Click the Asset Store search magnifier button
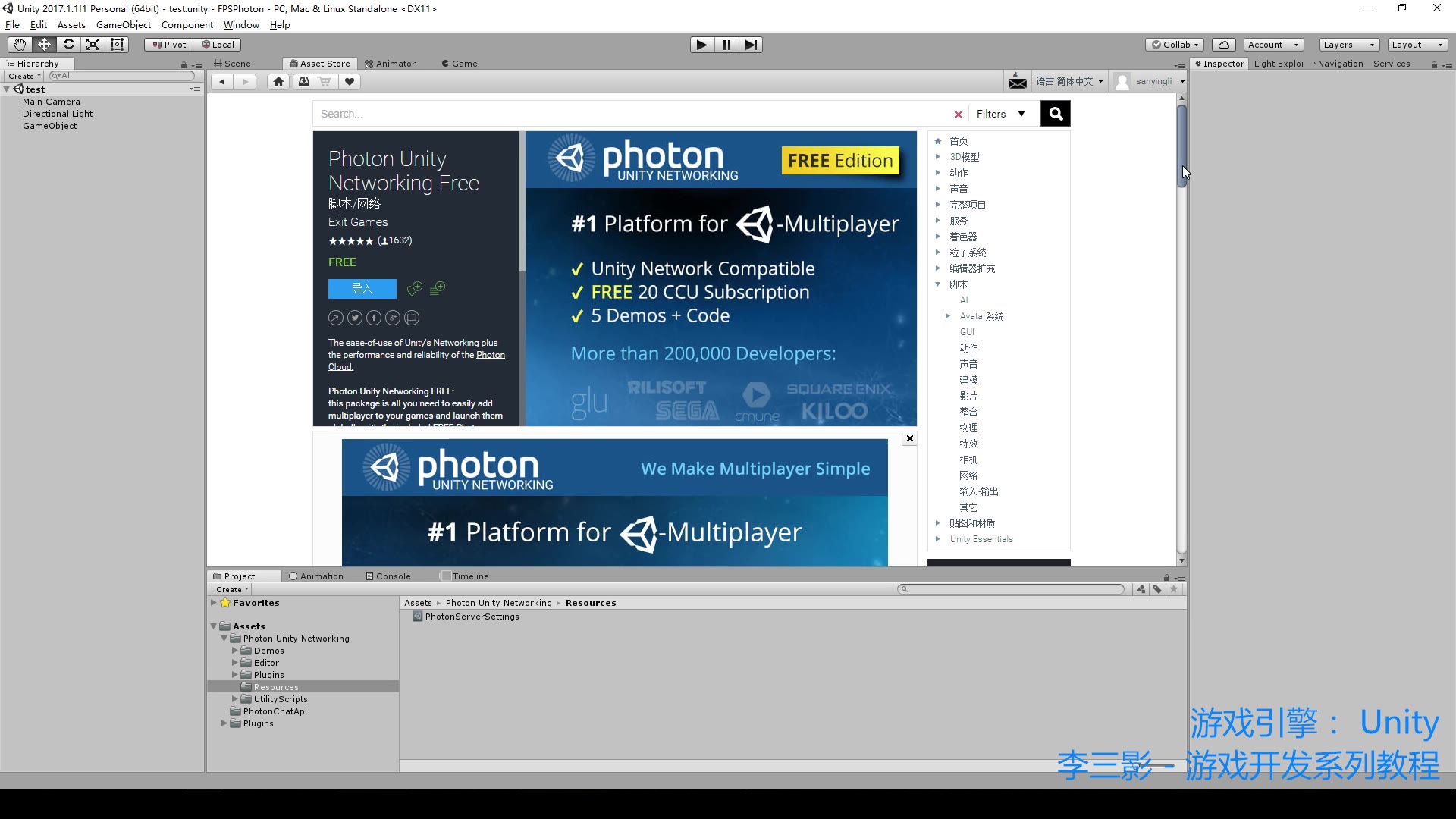Screen dimensions: 1456x819 1055,114
